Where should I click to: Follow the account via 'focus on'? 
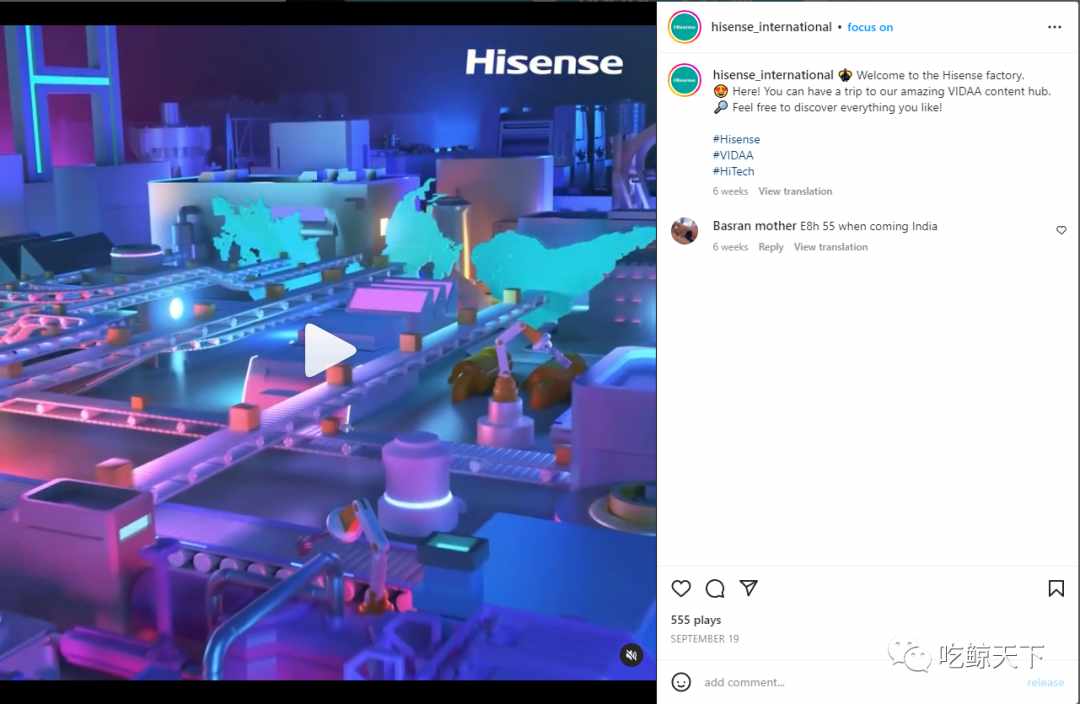click(x=870, y=27)
